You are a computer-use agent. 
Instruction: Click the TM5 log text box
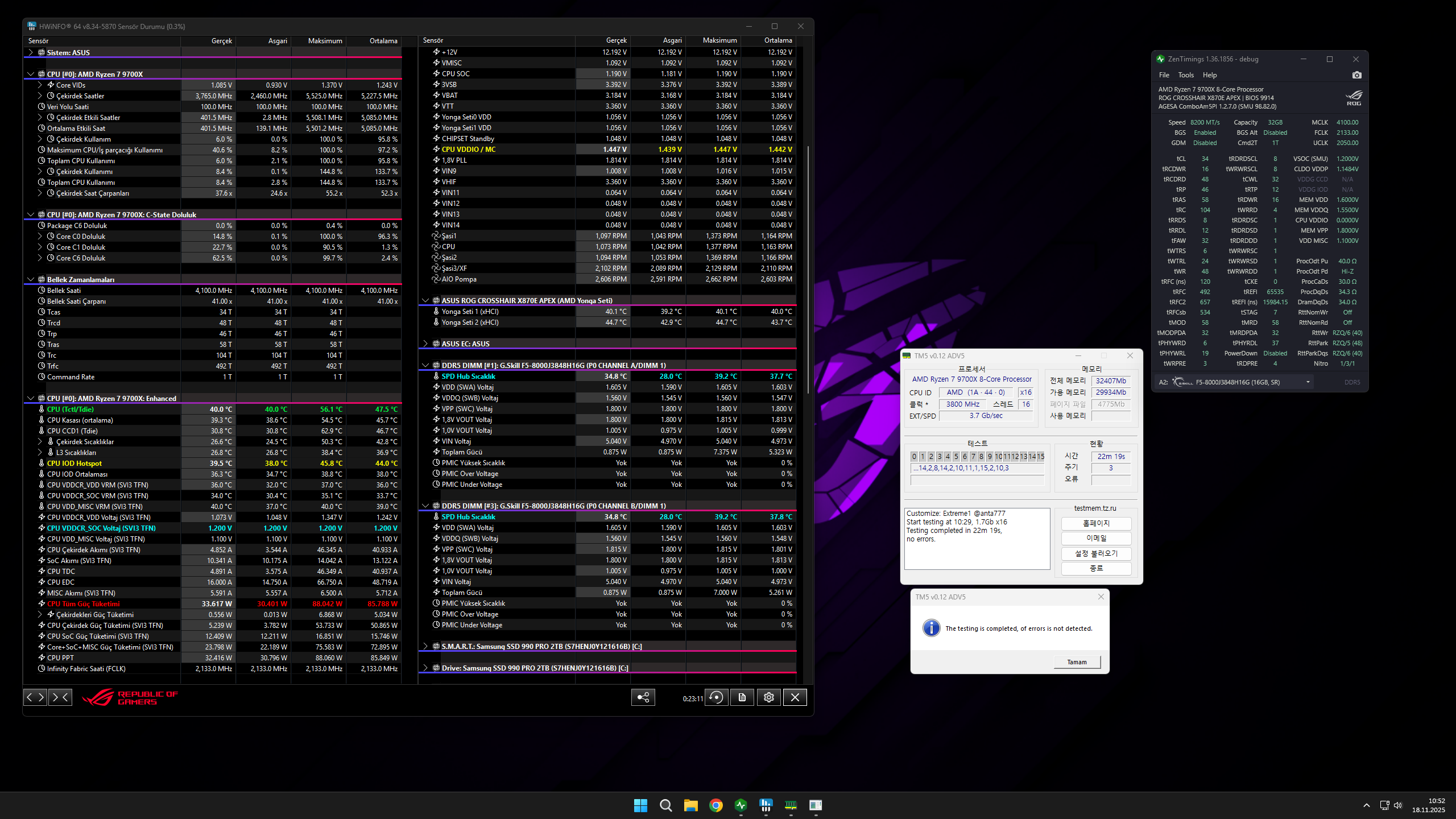pyautogui.click(x=977, y=539)
